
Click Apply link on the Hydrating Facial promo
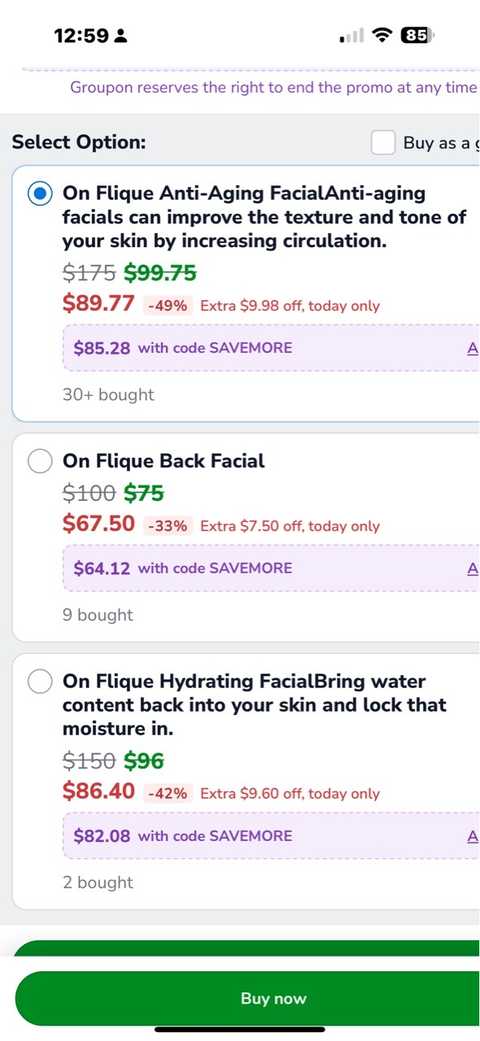473,837
